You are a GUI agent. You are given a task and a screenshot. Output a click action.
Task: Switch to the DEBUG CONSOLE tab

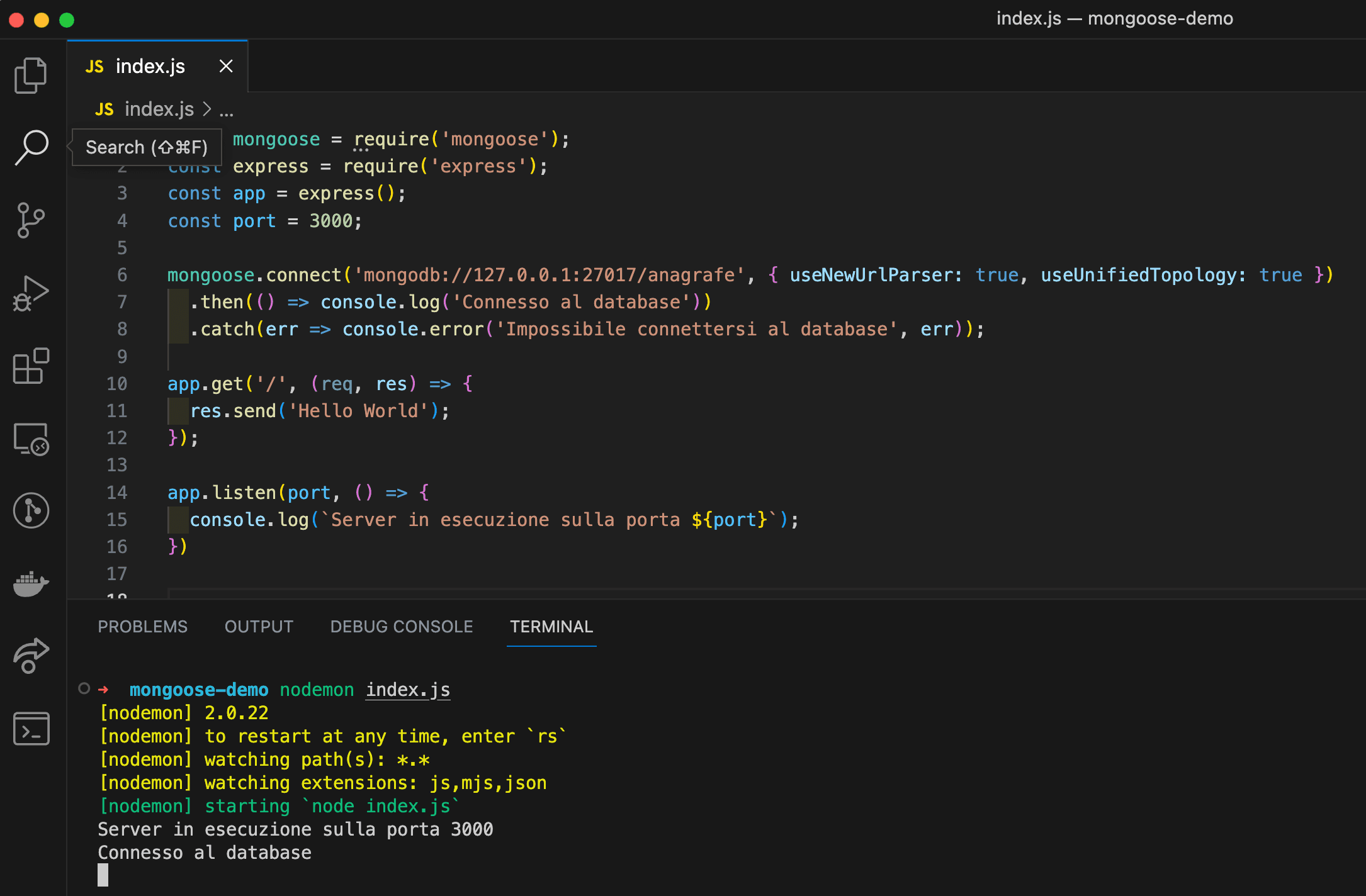pos(402,627)
